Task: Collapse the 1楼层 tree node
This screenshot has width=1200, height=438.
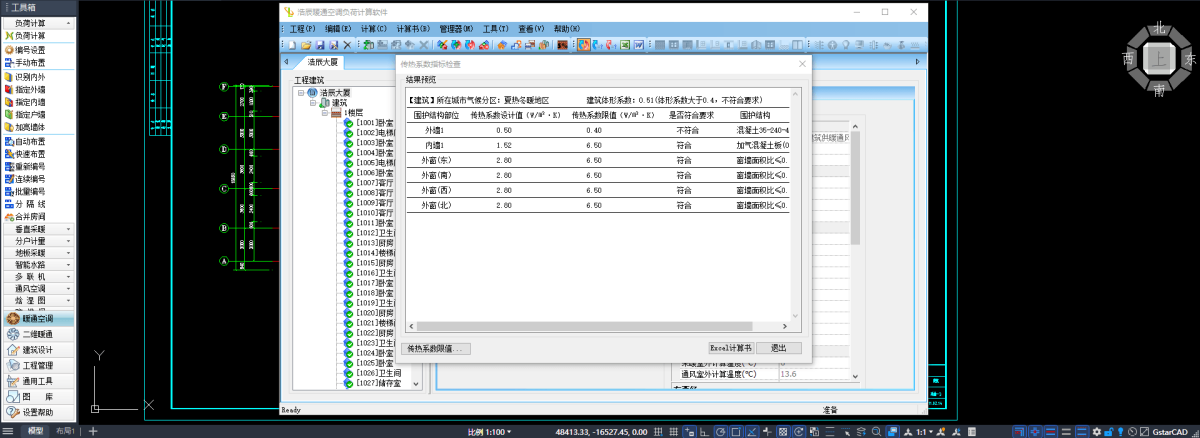Action: 325,113
